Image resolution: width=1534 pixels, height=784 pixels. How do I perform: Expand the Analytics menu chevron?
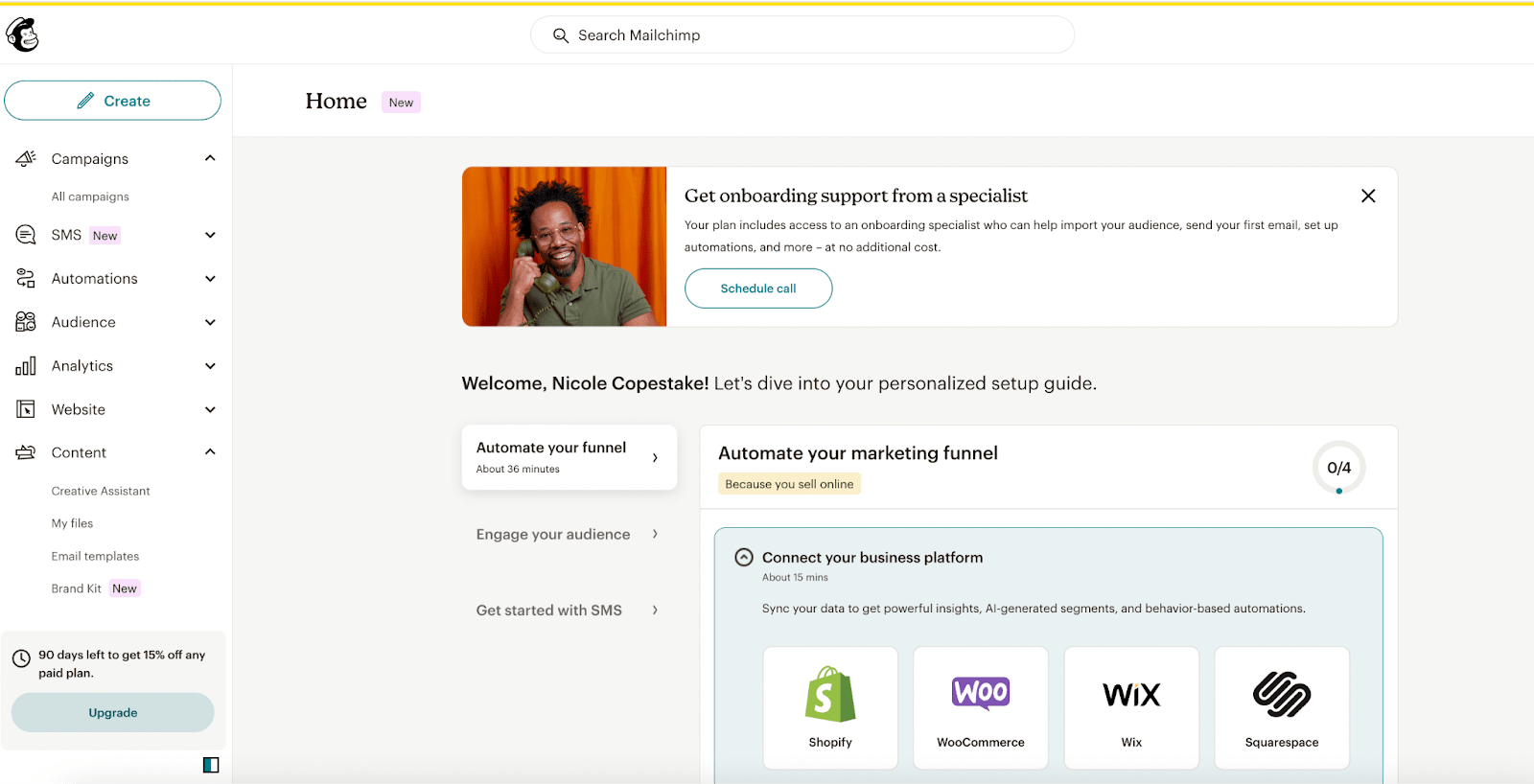coord(210,366)
